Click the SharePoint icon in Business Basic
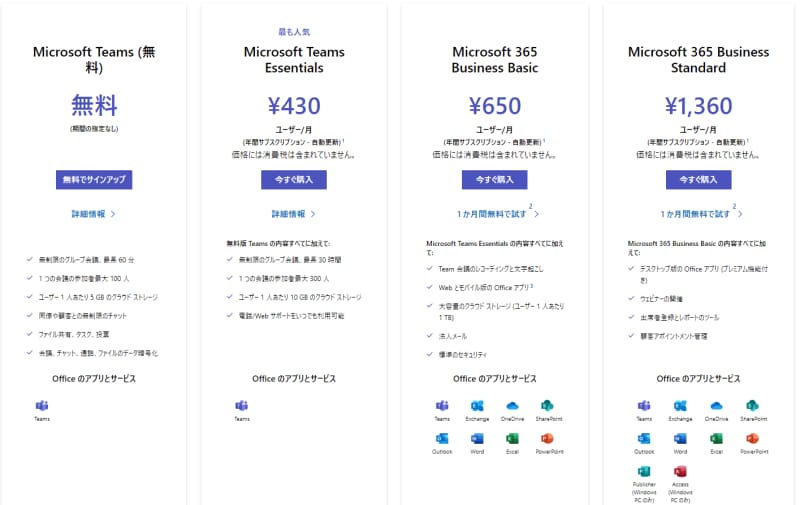Image resolution: width=800 pixels, height=505 pixels. [546, 405]
